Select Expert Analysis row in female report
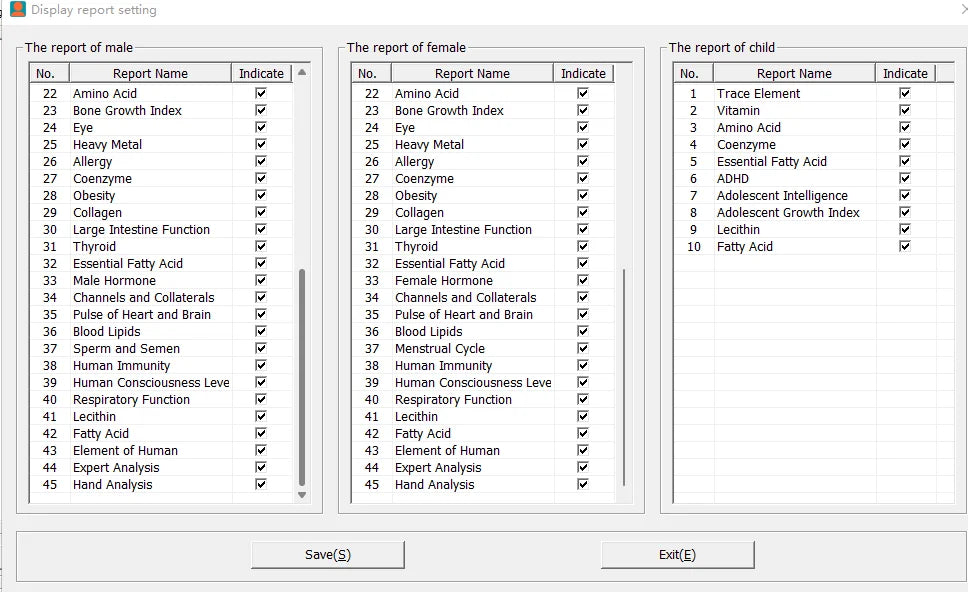Viewport: 968px width, 592px height. (x=483, y=467)
